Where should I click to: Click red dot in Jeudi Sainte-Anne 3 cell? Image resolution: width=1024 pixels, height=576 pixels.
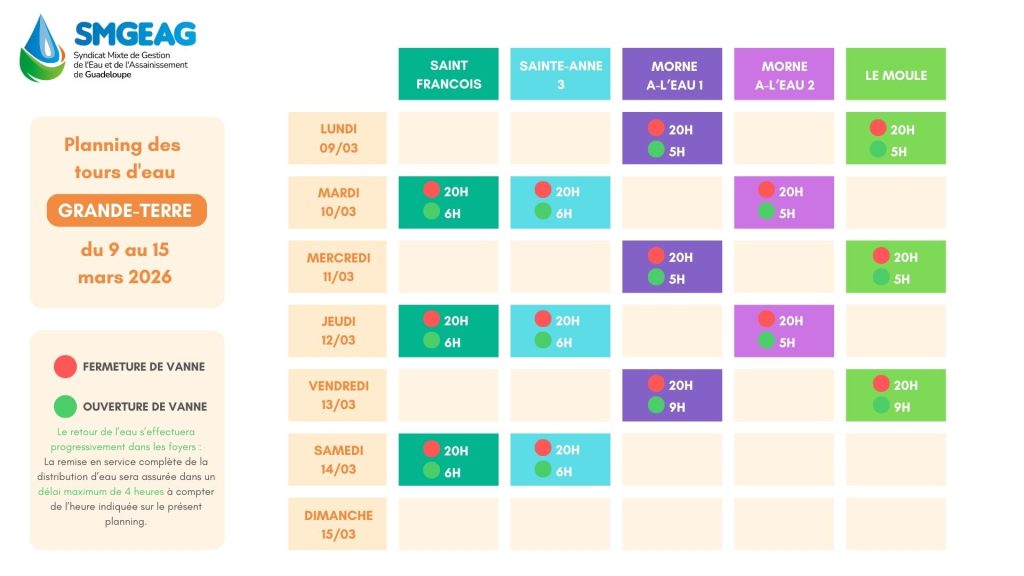[543, 319]
